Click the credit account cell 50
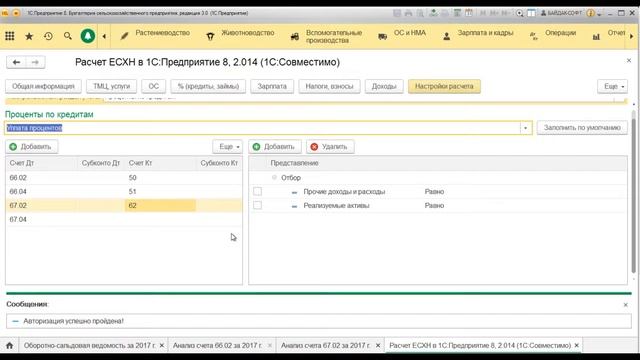 (x=160, y=178)
